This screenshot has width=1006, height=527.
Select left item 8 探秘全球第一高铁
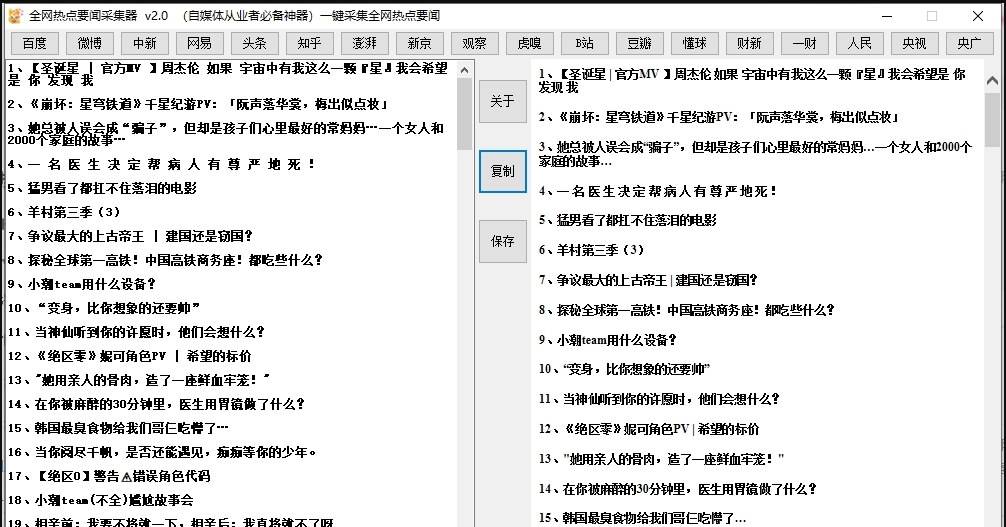coord(166,260)
